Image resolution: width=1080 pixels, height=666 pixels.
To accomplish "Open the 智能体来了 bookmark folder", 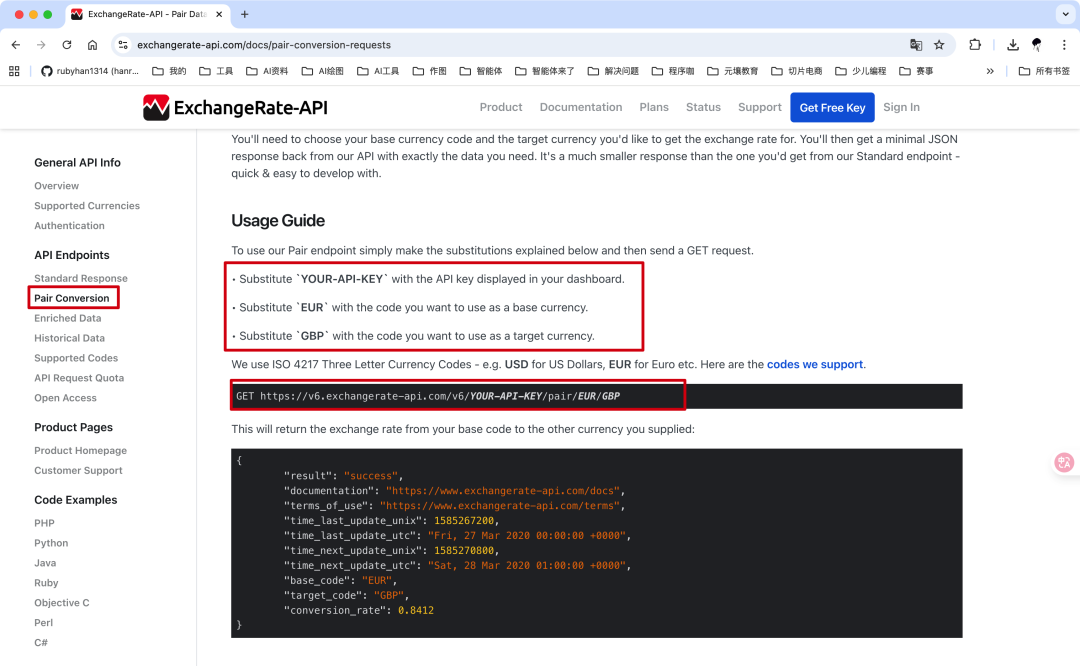I will pyautogui.click(x=545, y=71).
